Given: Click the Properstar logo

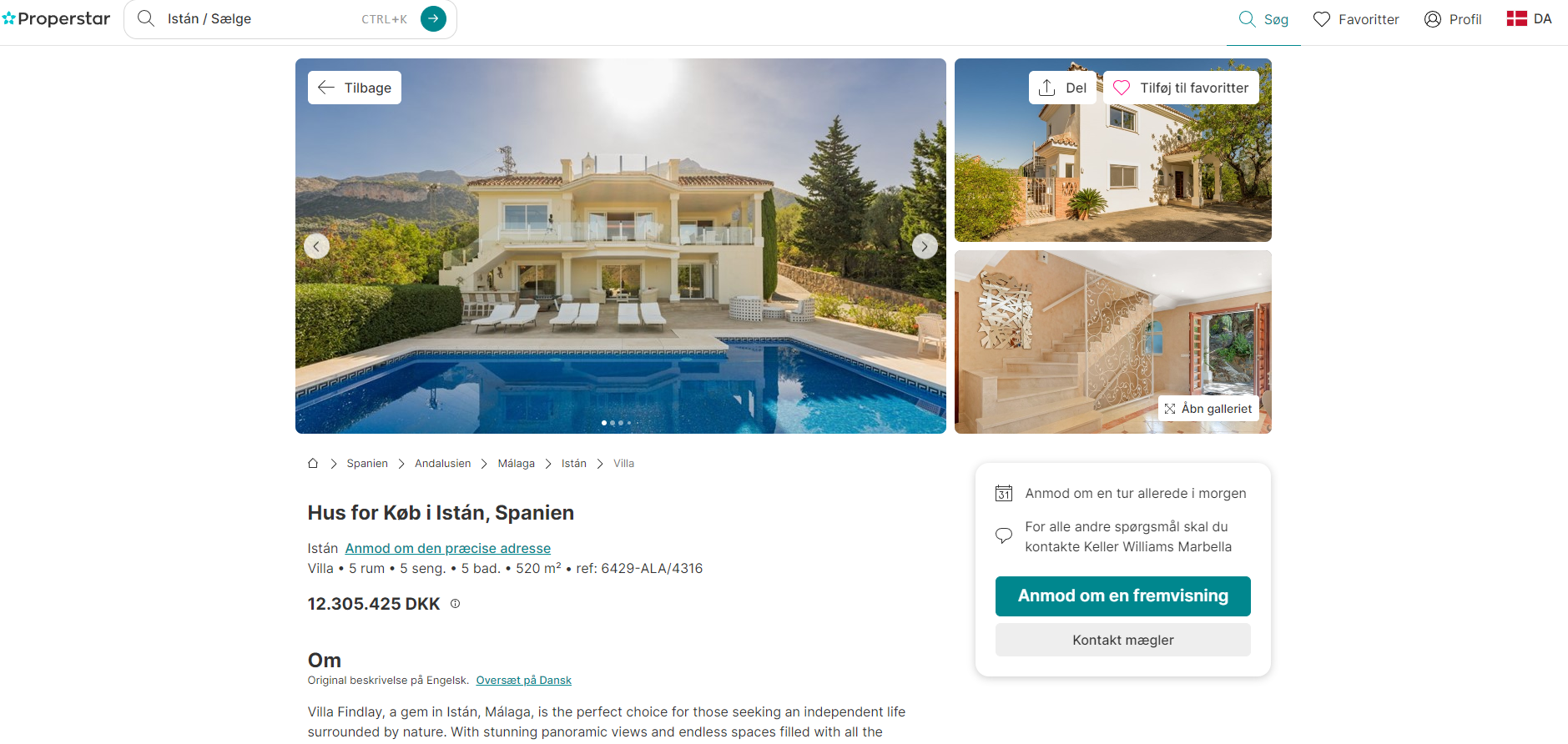Looking at the screenshot, I should (x=56, y=18).
